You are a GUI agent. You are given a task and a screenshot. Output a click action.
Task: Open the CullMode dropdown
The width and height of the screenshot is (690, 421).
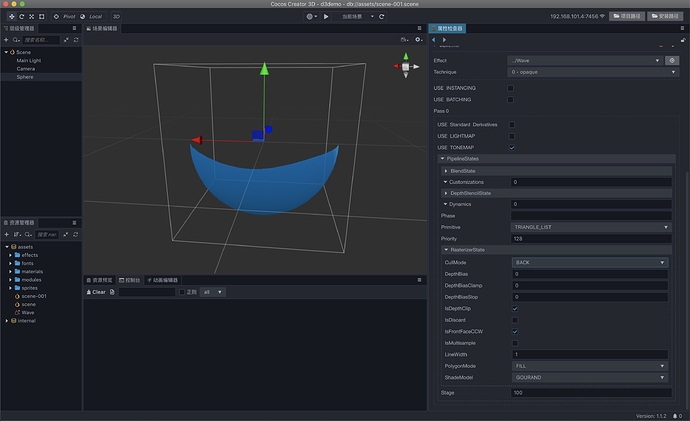click(x=589, y=262)
